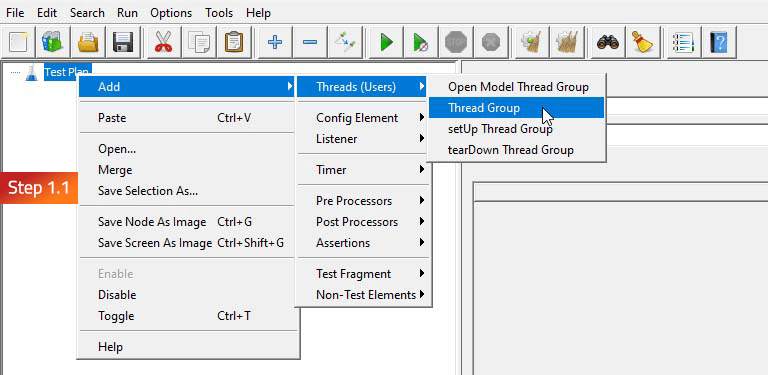The image size is (768, 375).
Task: Open the Options menu in menu bar
Action: 171,13
